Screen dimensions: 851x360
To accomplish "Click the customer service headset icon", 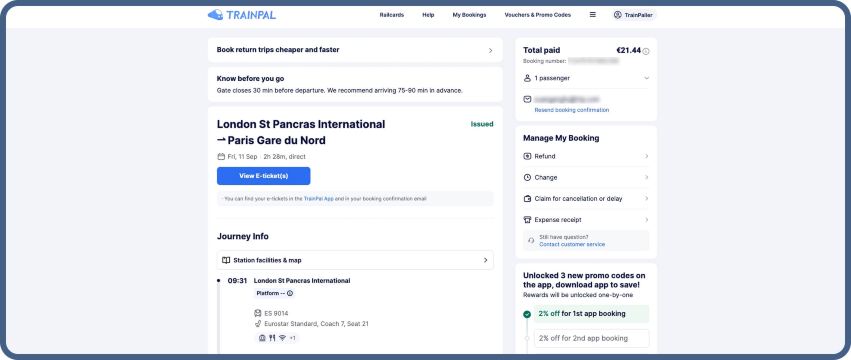I will [x=531, y=241].
